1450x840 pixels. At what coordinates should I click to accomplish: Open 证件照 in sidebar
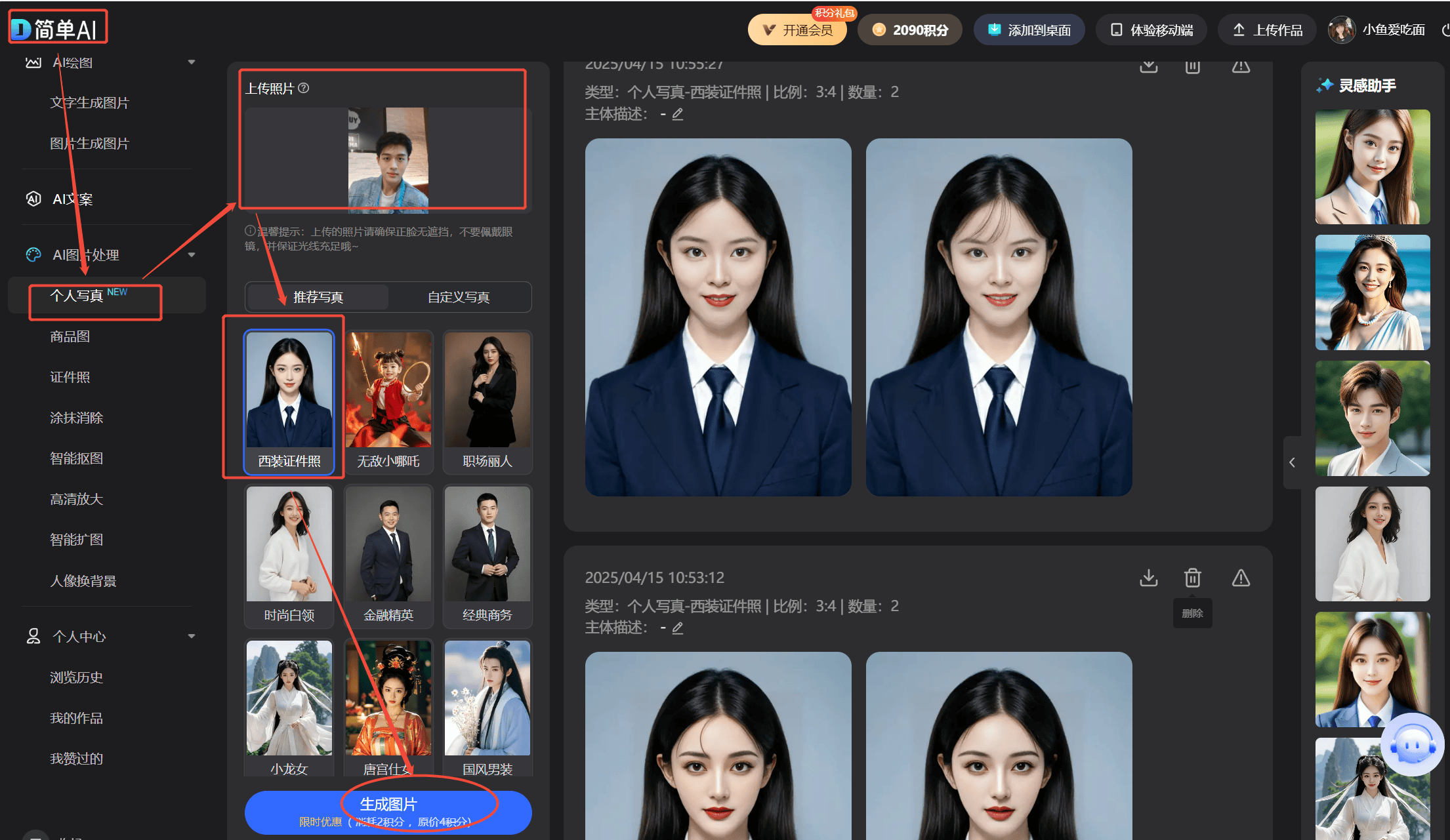pyautogui.click(x=70, y=378)
